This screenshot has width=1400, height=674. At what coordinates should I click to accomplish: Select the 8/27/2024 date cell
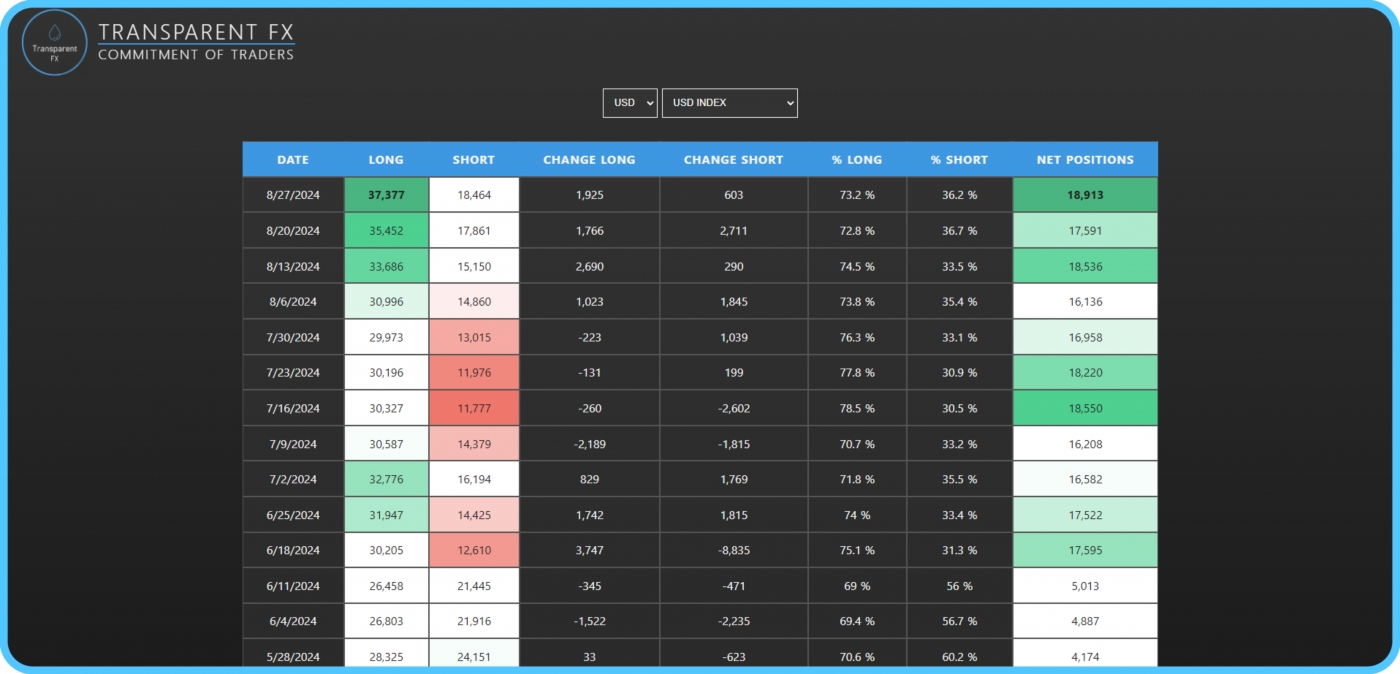[293, 195]
